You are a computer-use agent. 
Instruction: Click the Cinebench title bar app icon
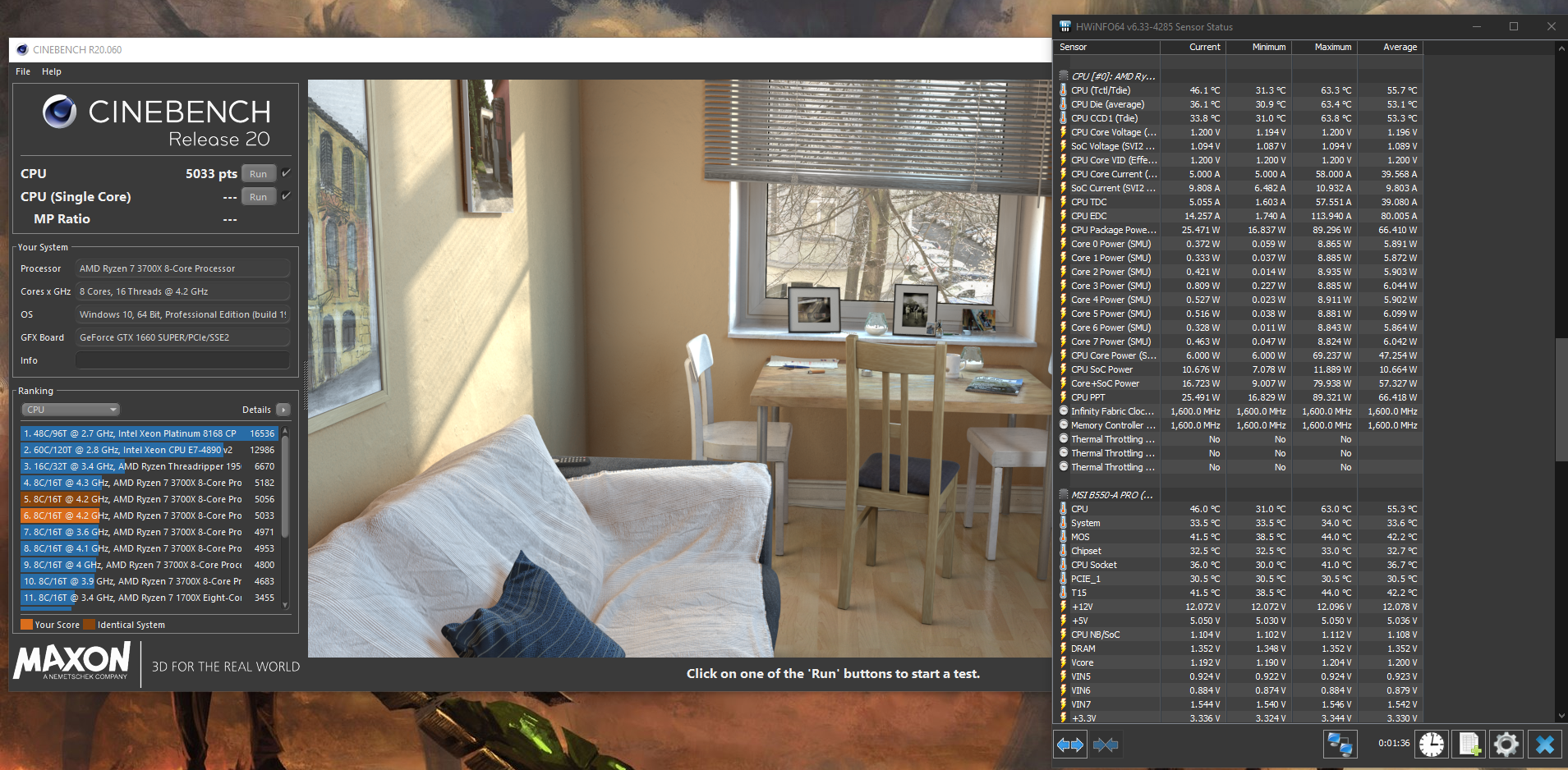click(x=22, y=50)
